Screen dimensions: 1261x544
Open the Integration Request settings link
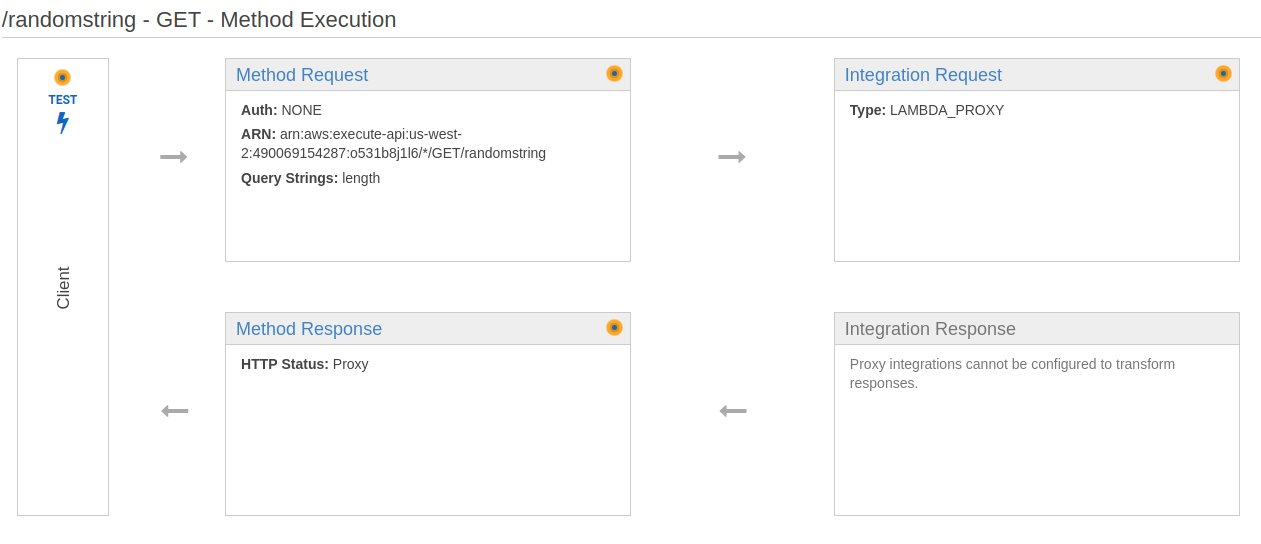click(x=923, y=75)
